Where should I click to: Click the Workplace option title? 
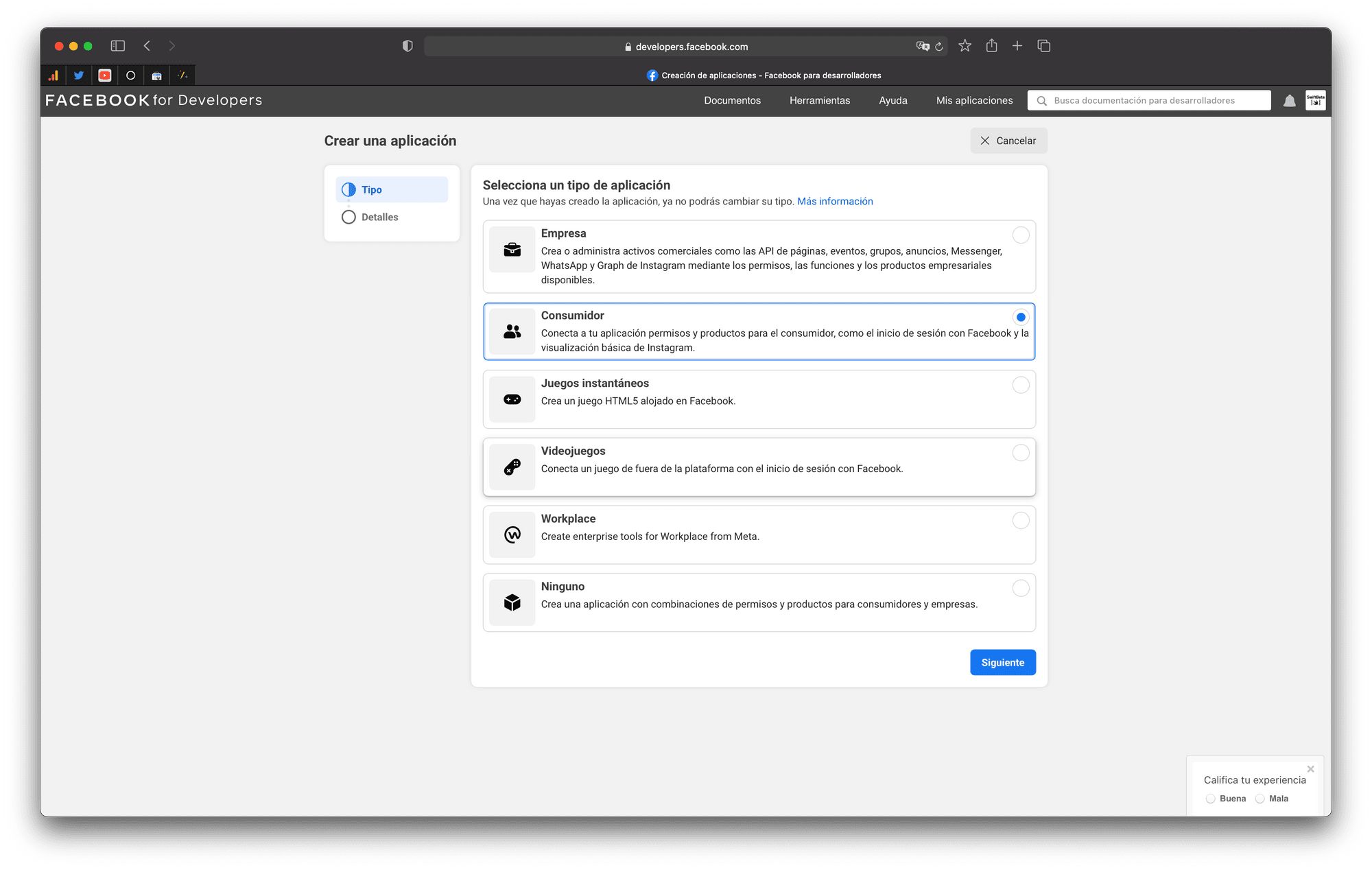click(x=568, y=519)
